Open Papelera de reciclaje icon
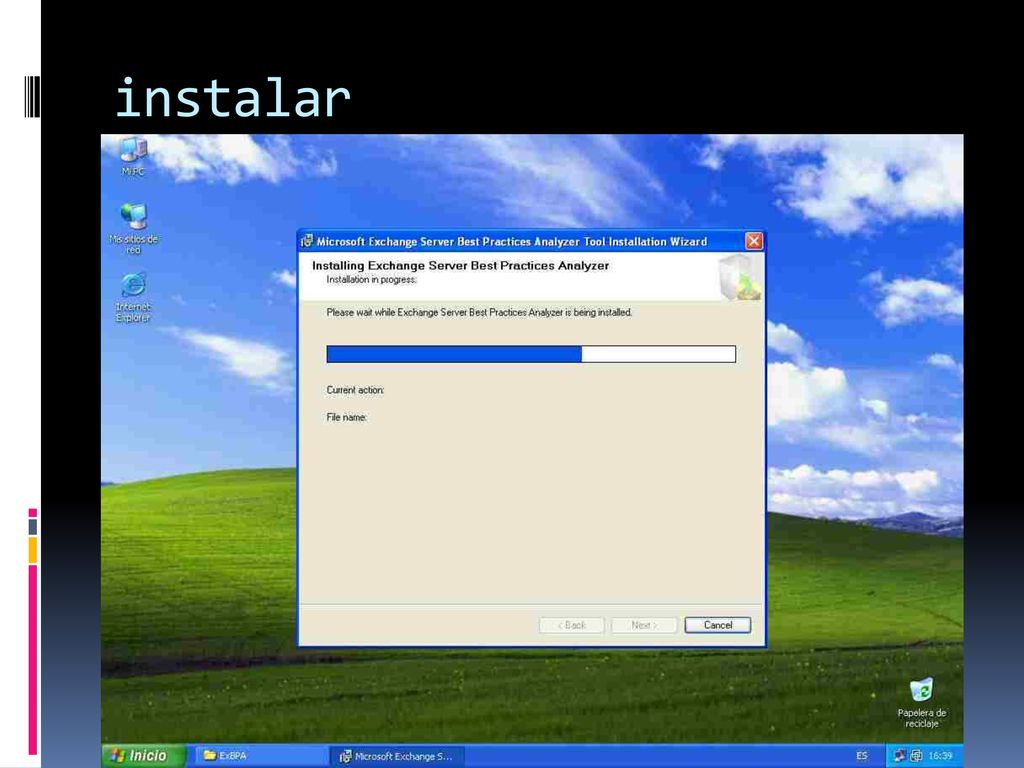This screenshot has height=768, width=1024. pyautogui.click(x=921, y=703)
